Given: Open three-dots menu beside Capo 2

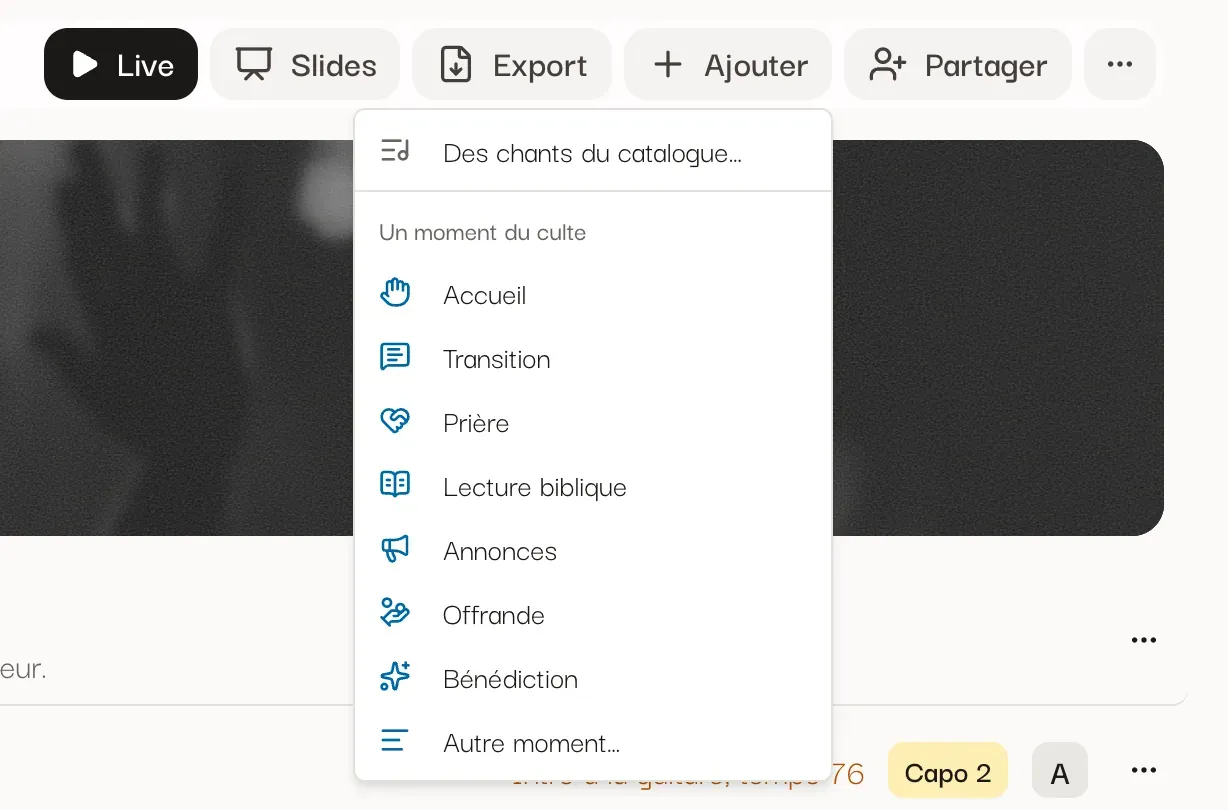Looking at the screenshot, I should click(x=1144, y=770).
